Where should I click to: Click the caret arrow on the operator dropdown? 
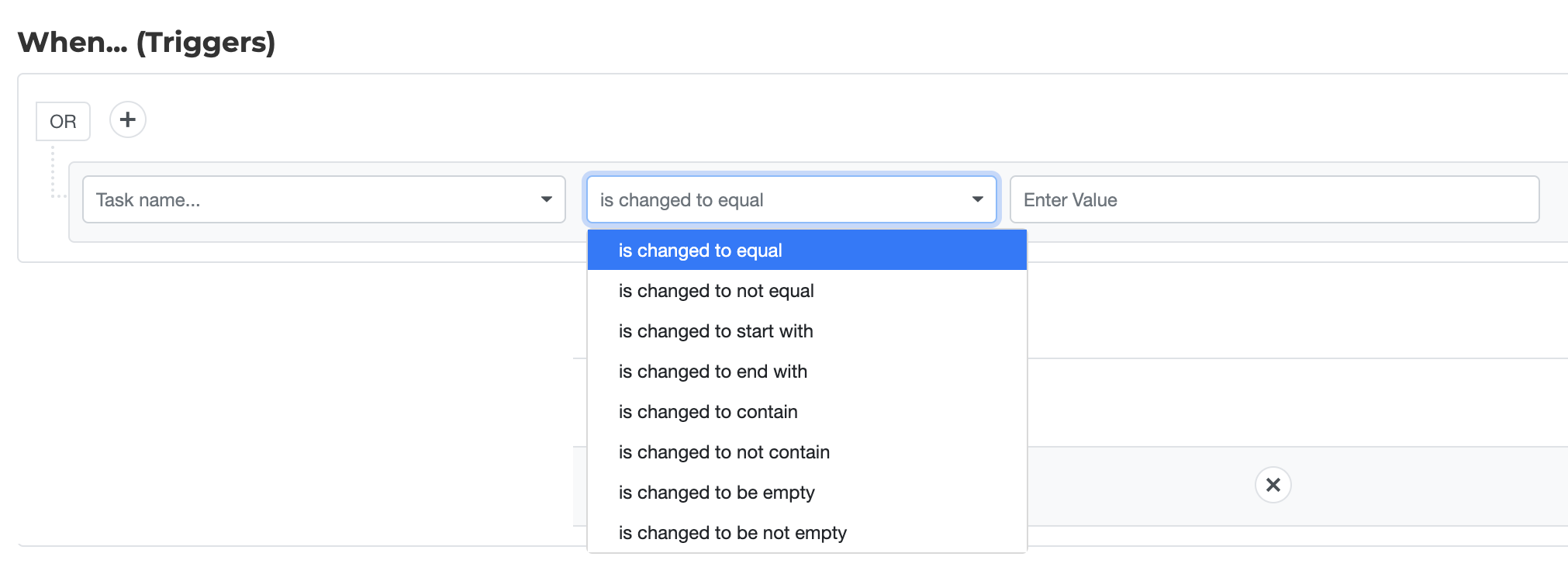point(978,200)
